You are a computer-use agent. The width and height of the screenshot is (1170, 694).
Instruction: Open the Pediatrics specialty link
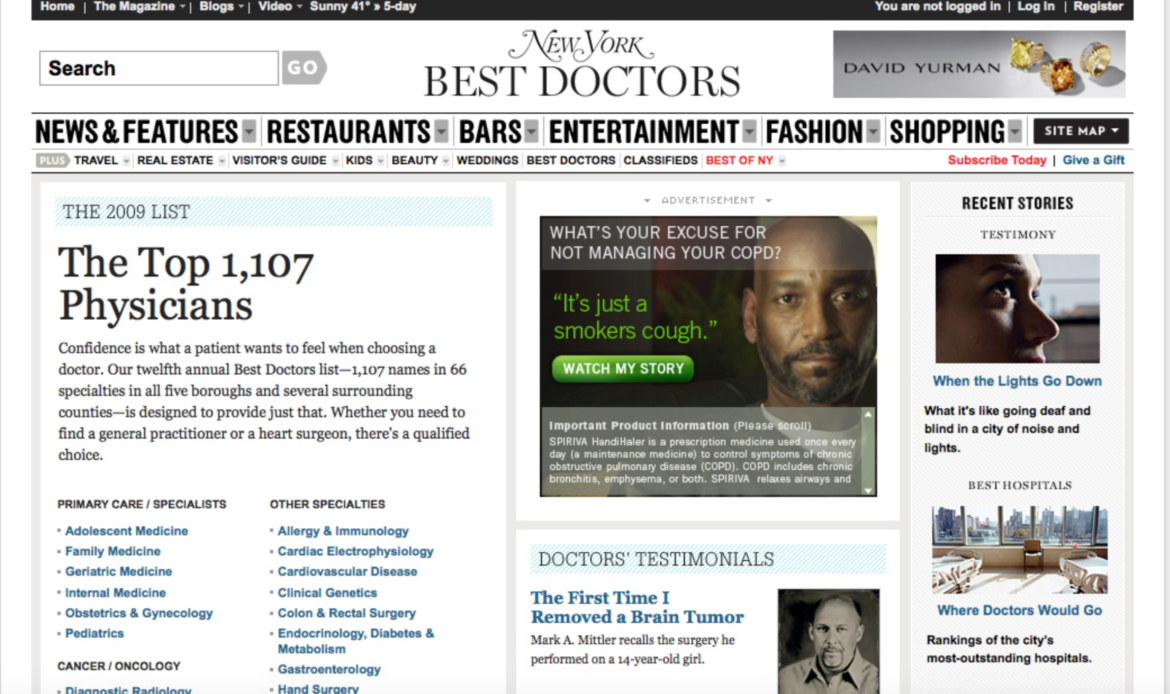coord(95,634)
